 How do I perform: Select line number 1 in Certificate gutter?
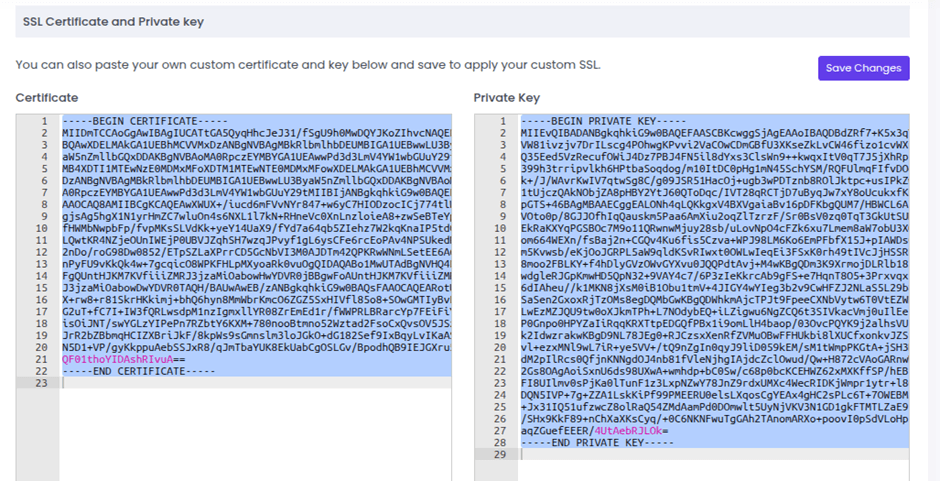point(43,121)
